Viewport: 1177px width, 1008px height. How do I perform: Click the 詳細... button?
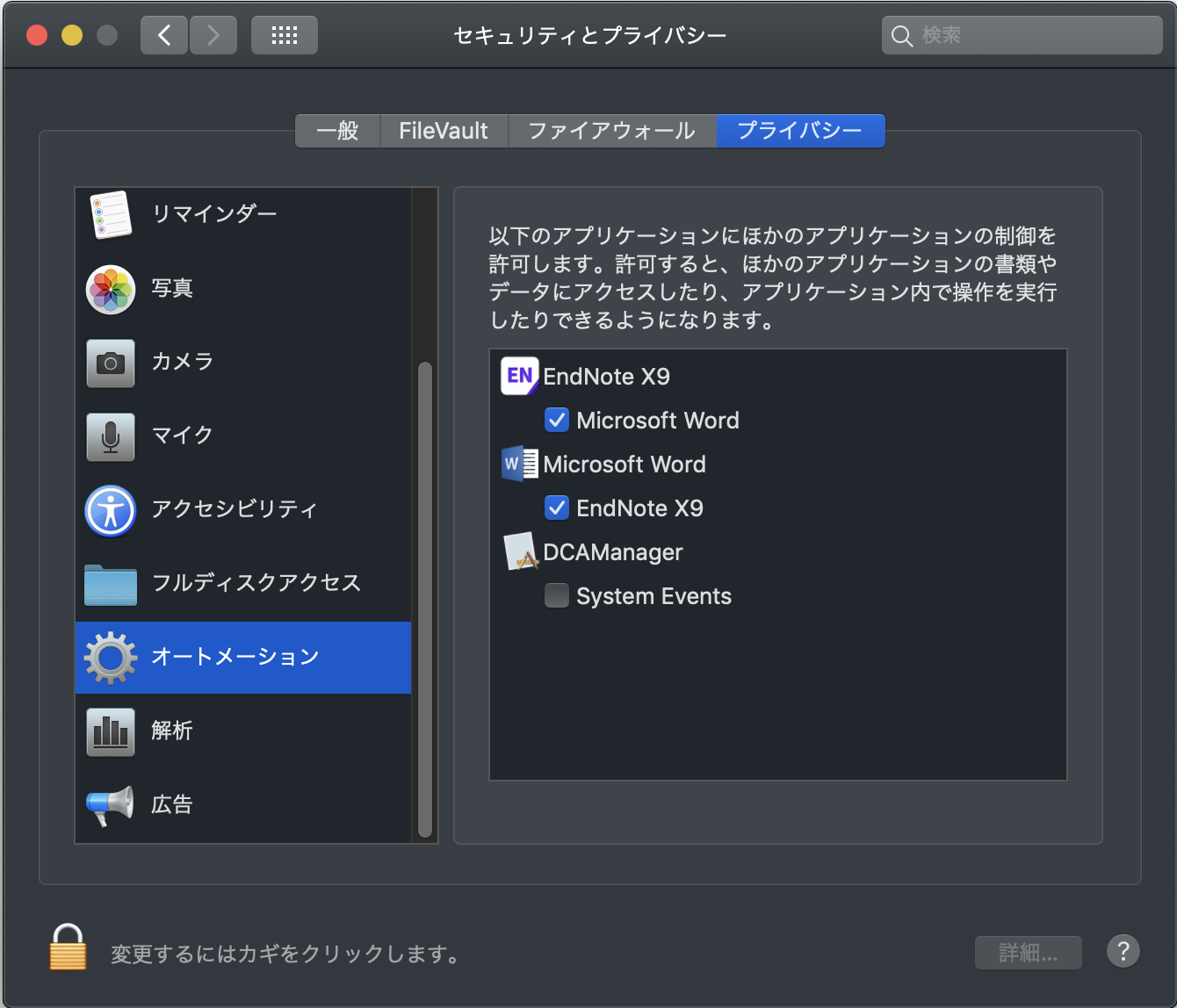(1029, 953)
